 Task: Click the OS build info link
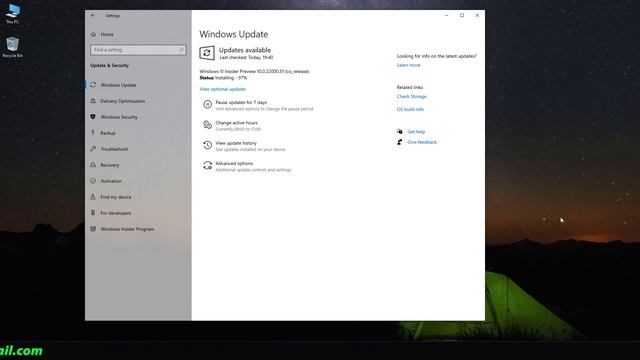point(410,109)
